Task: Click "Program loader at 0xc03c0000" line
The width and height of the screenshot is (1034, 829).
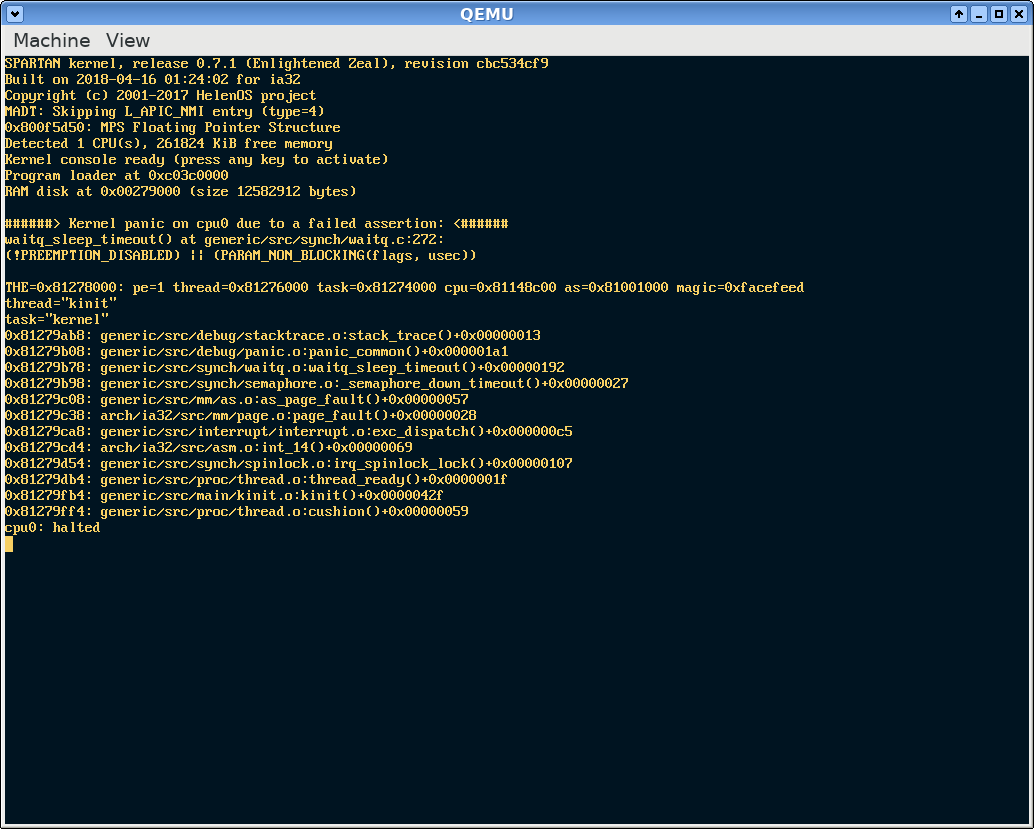Action: pyautogui.click(x=116, y=175)
